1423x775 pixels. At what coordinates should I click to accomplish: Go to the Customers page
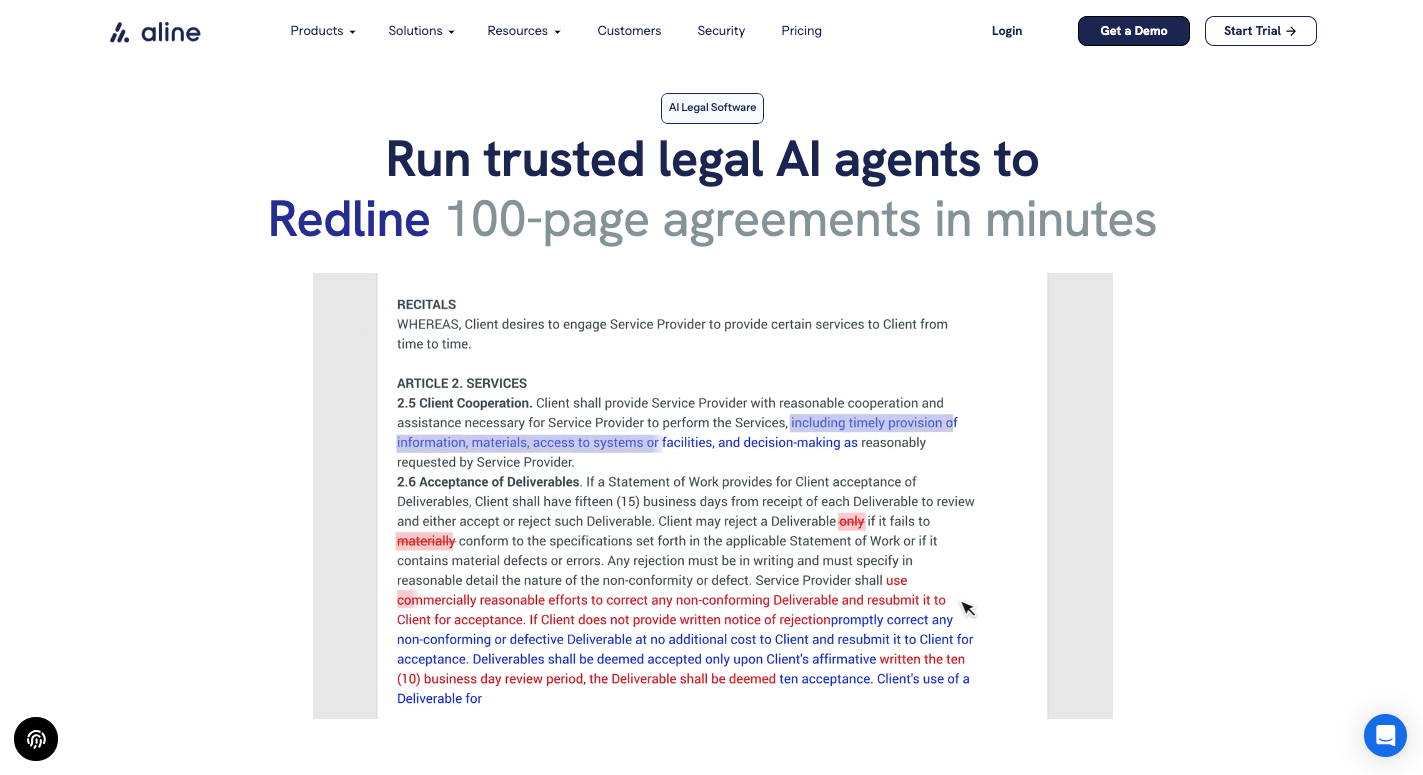[629, 31]
